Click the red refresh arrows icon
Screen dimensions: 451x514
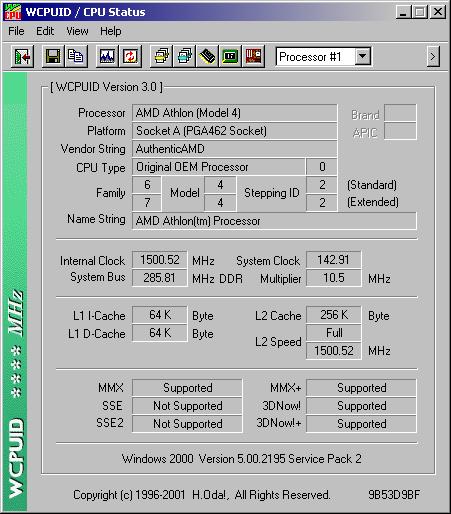tap(130, 56)
